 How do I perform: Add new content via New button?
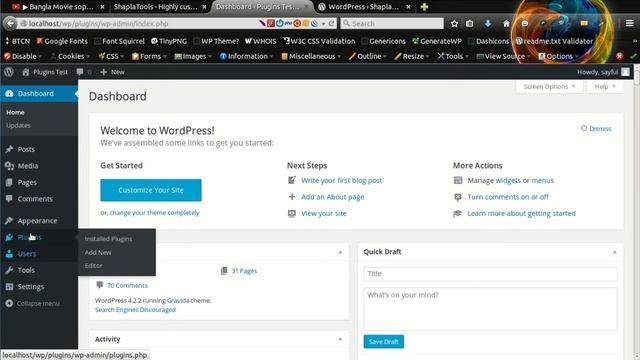pos(112,72)
